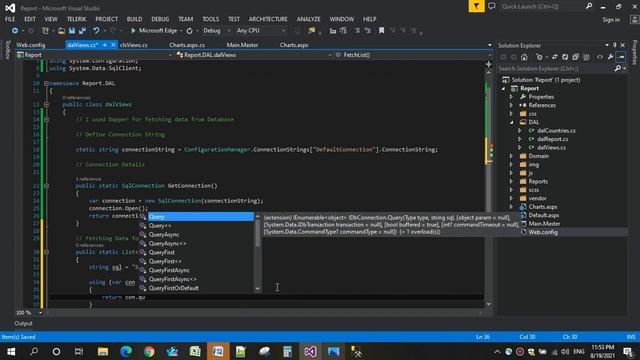Open the FetchList() member dropdown
This screenshot has height=360, width=640.
tap(413, 55)
